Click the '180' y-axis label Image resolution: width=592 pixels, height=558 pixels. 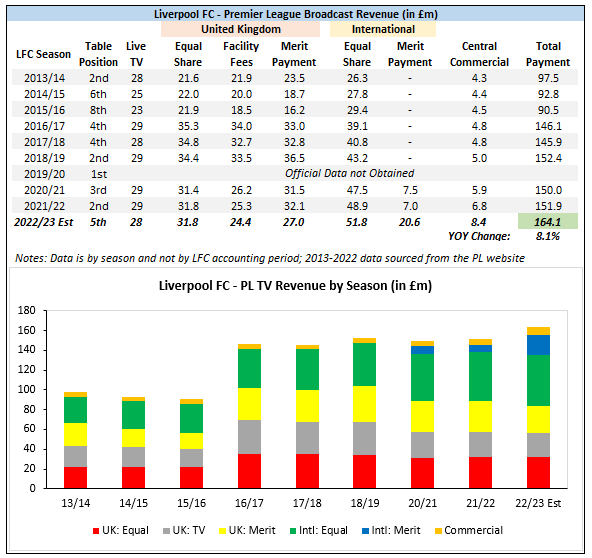pos(26,310)
